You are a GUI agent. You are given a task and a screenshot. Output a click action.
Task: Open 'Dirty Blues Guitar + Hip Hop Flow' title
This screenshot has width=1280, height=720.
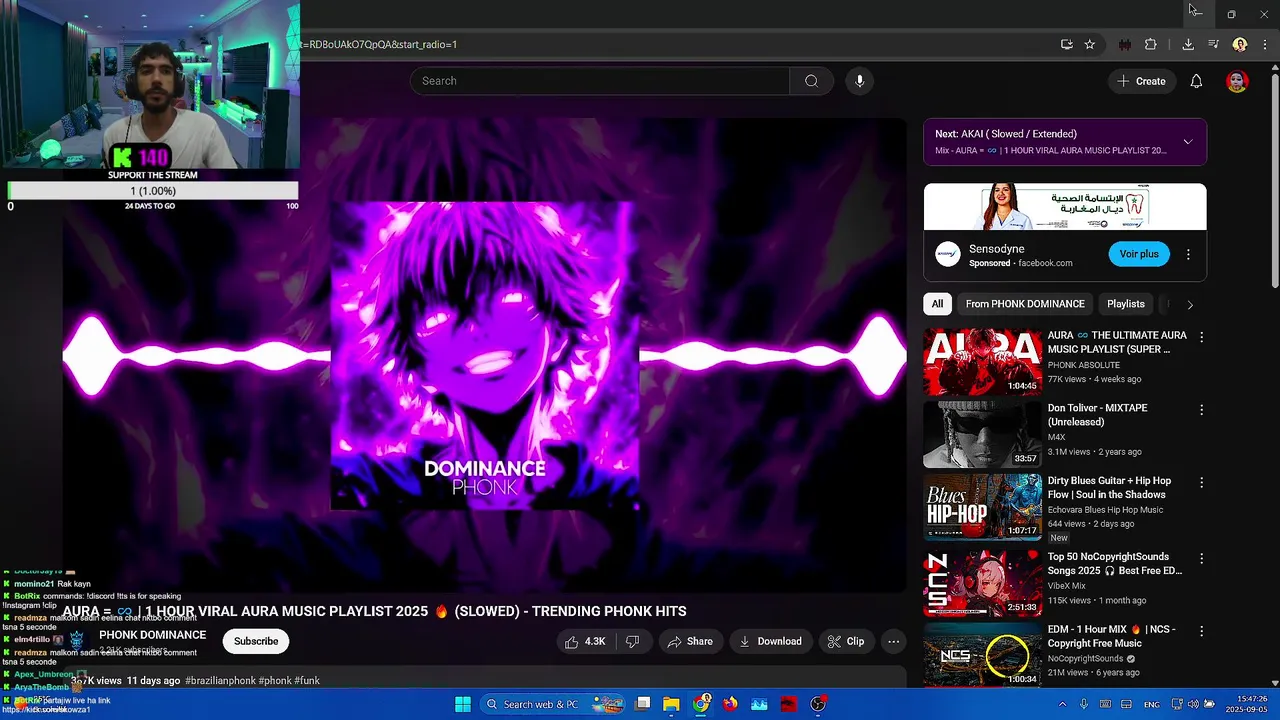click(1109, 488)
